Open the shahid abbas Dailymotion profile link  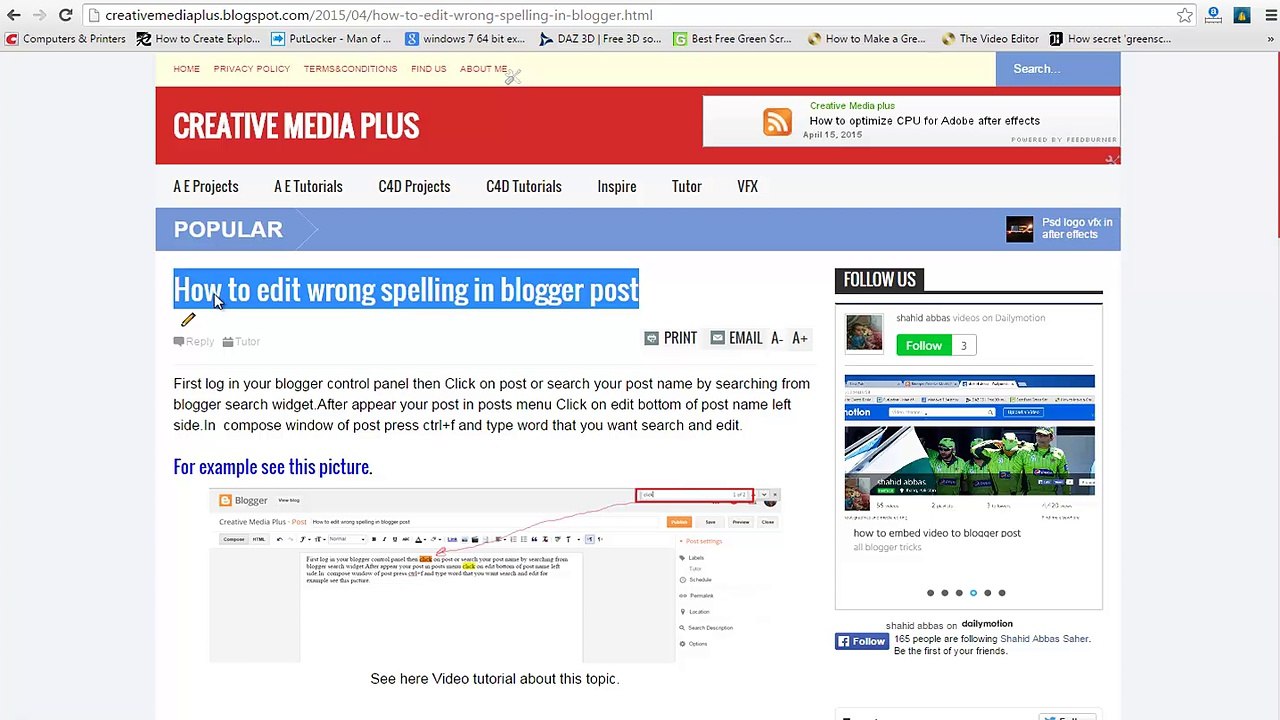point(923,318)
